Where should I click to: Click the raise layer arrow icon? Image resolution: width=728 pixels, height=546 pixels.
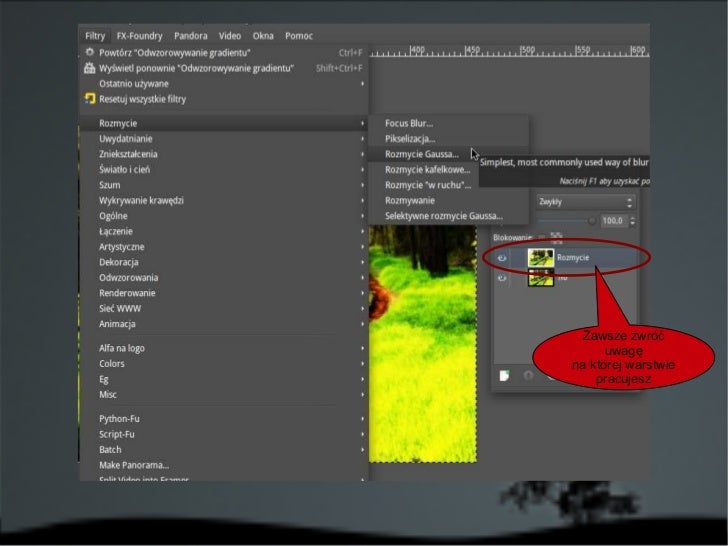[528, 377]
